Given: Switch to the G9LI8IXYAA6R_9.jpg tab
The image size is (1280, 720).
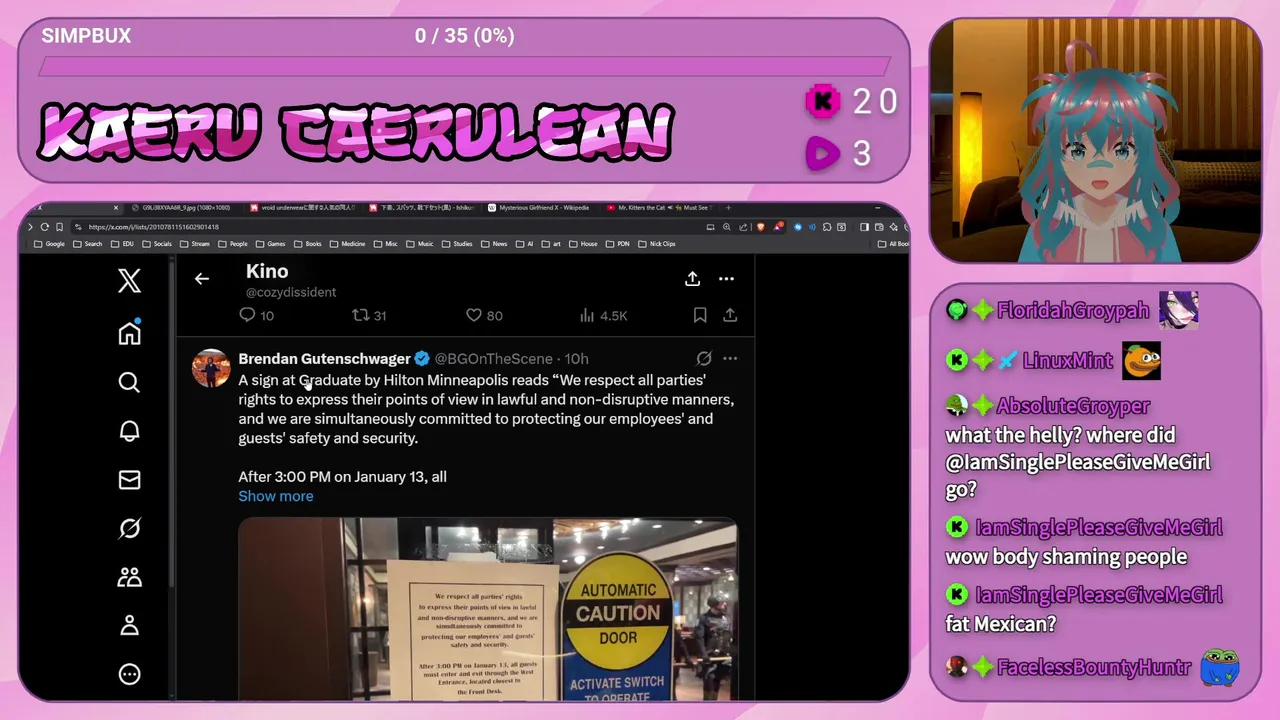Looking at the screenshot, I should (x=181, y=208).
